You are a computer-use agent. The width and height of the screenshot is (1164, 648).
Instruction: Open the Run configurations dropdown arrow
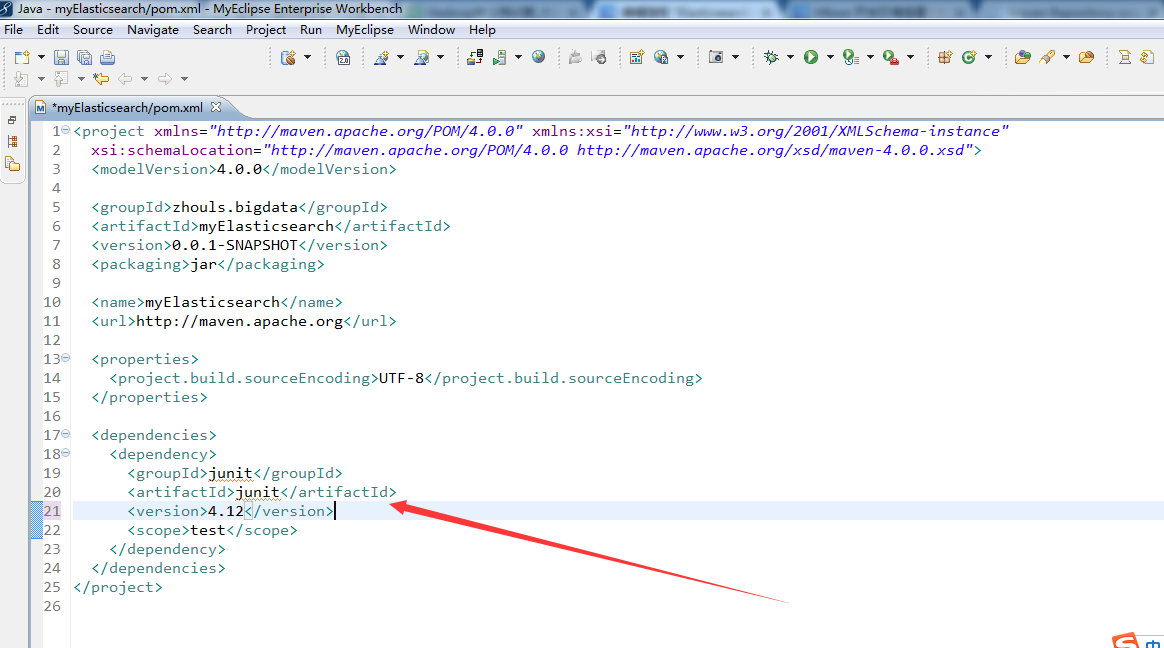(830, 57)
